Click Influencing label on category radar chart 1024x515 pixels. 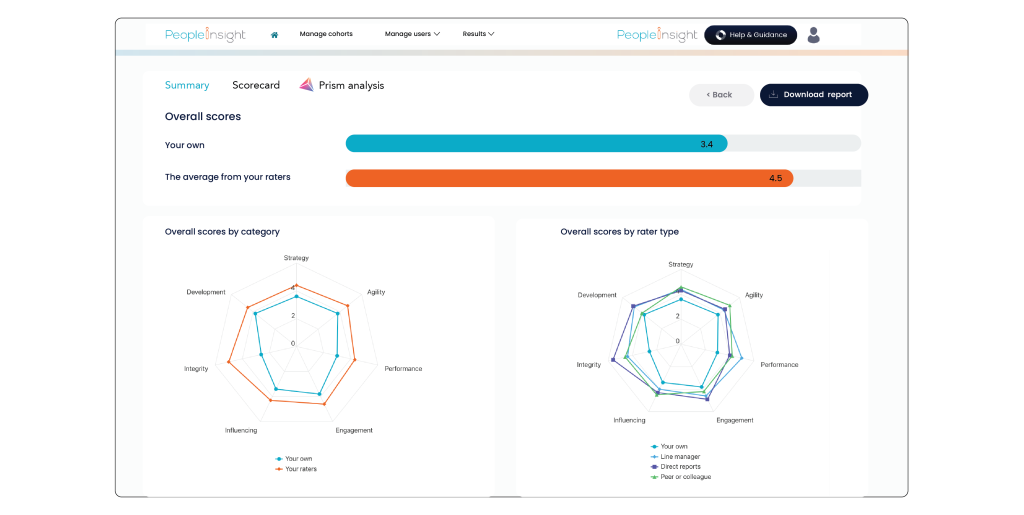tap(241, 431)
